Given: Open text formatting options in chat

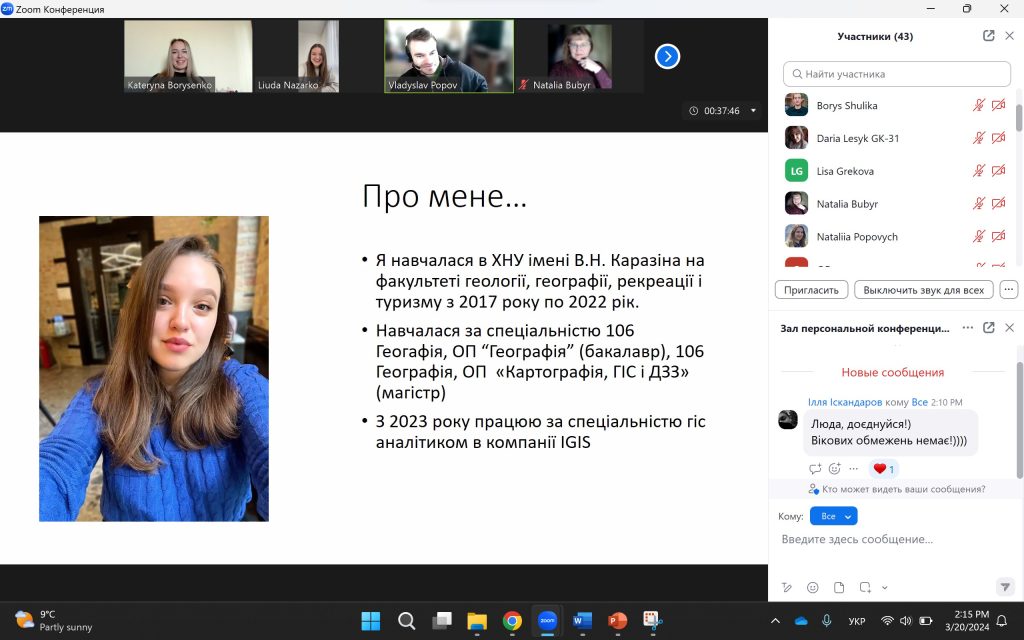Looking at the screenshot, I should pos(786,588).
